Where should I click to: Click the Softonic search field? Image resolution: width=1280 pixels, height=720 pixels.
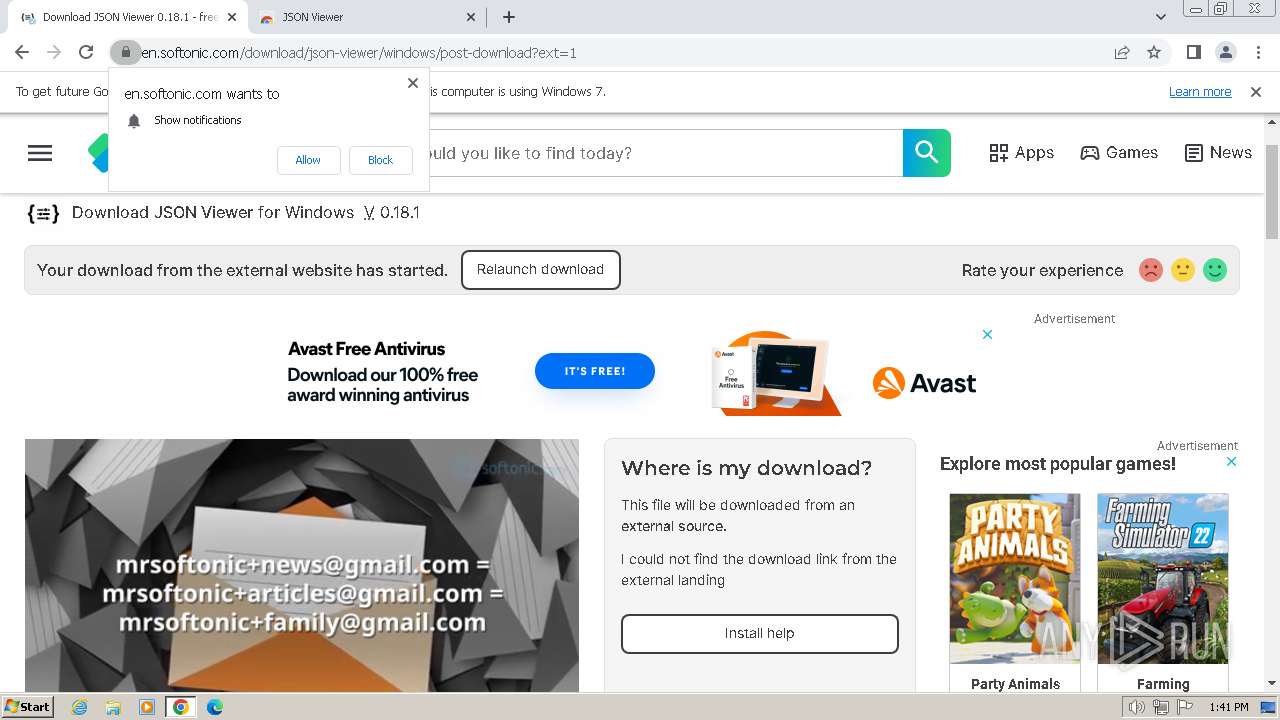(x=665, y=153)
